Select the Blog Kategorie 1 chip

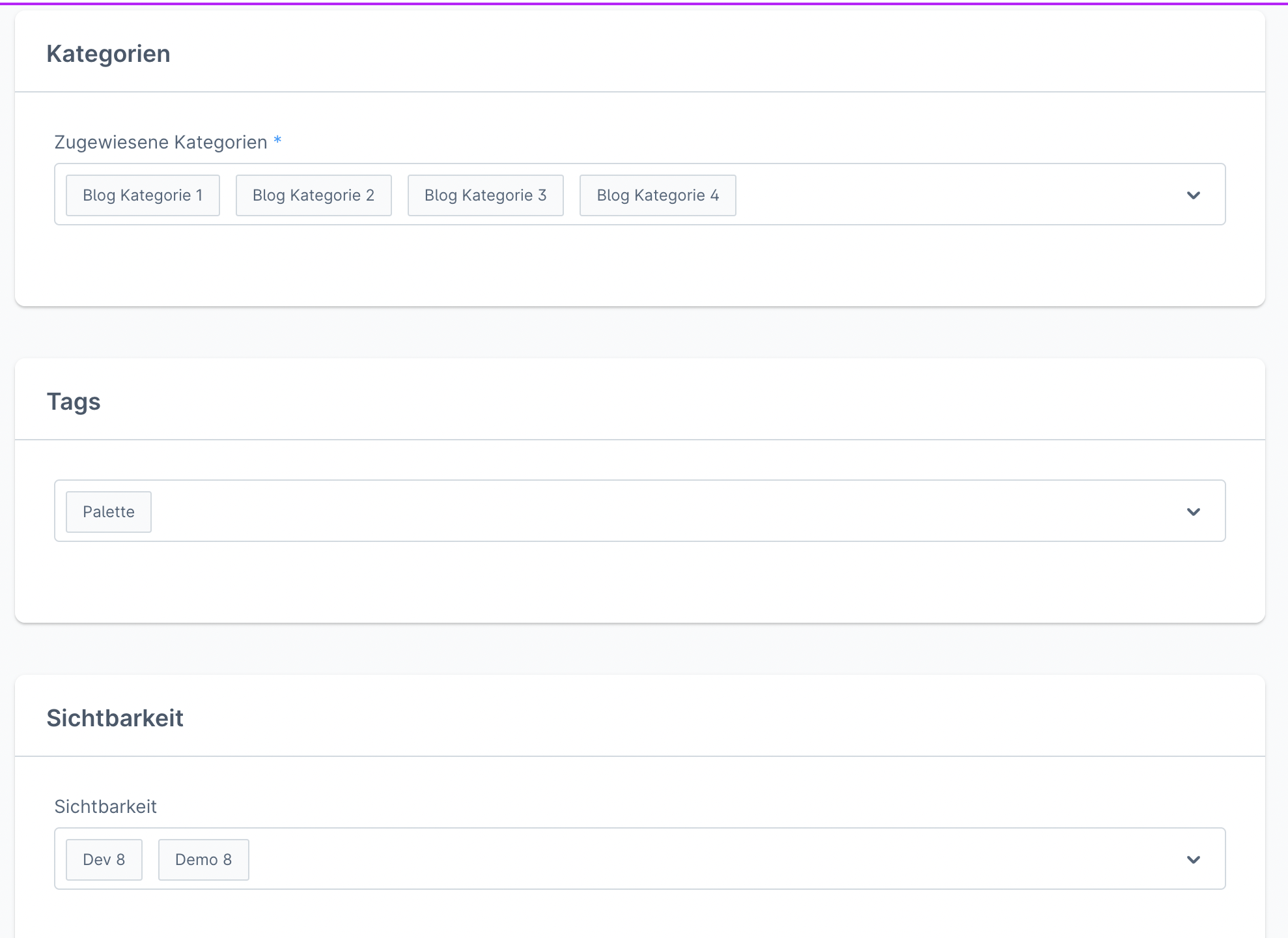pyautogui.click(x=143, y=195)
